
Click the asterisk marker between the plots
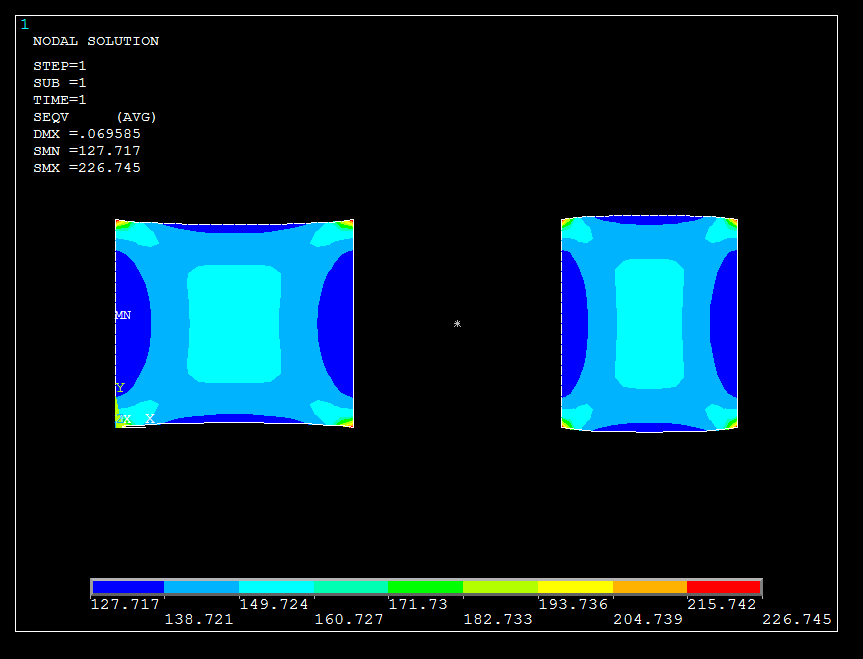[x=457, y=324]
